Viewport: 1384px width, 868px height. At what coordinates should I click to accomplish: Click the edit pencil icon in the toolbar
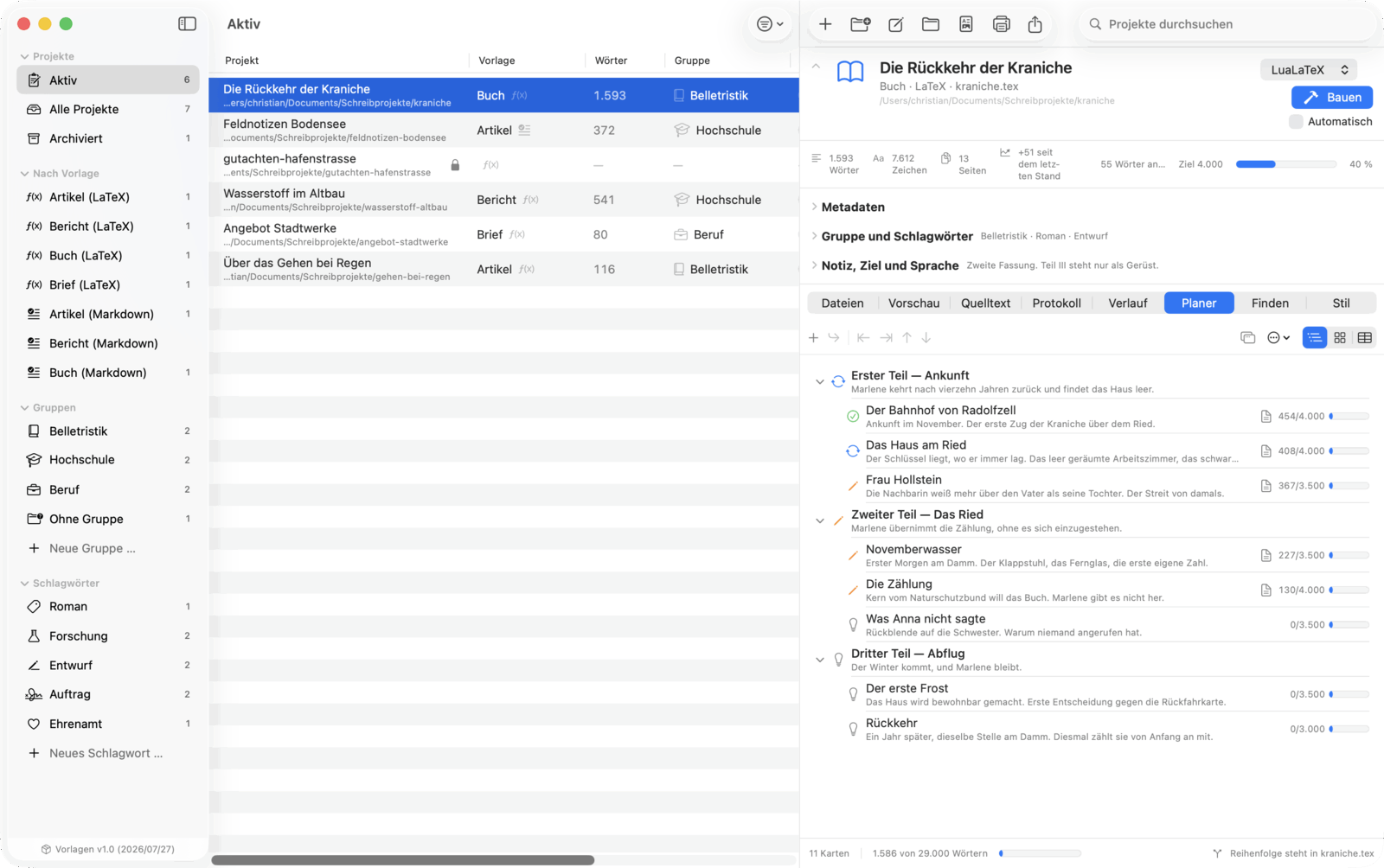pyautogui.click(x=896, y=24)
